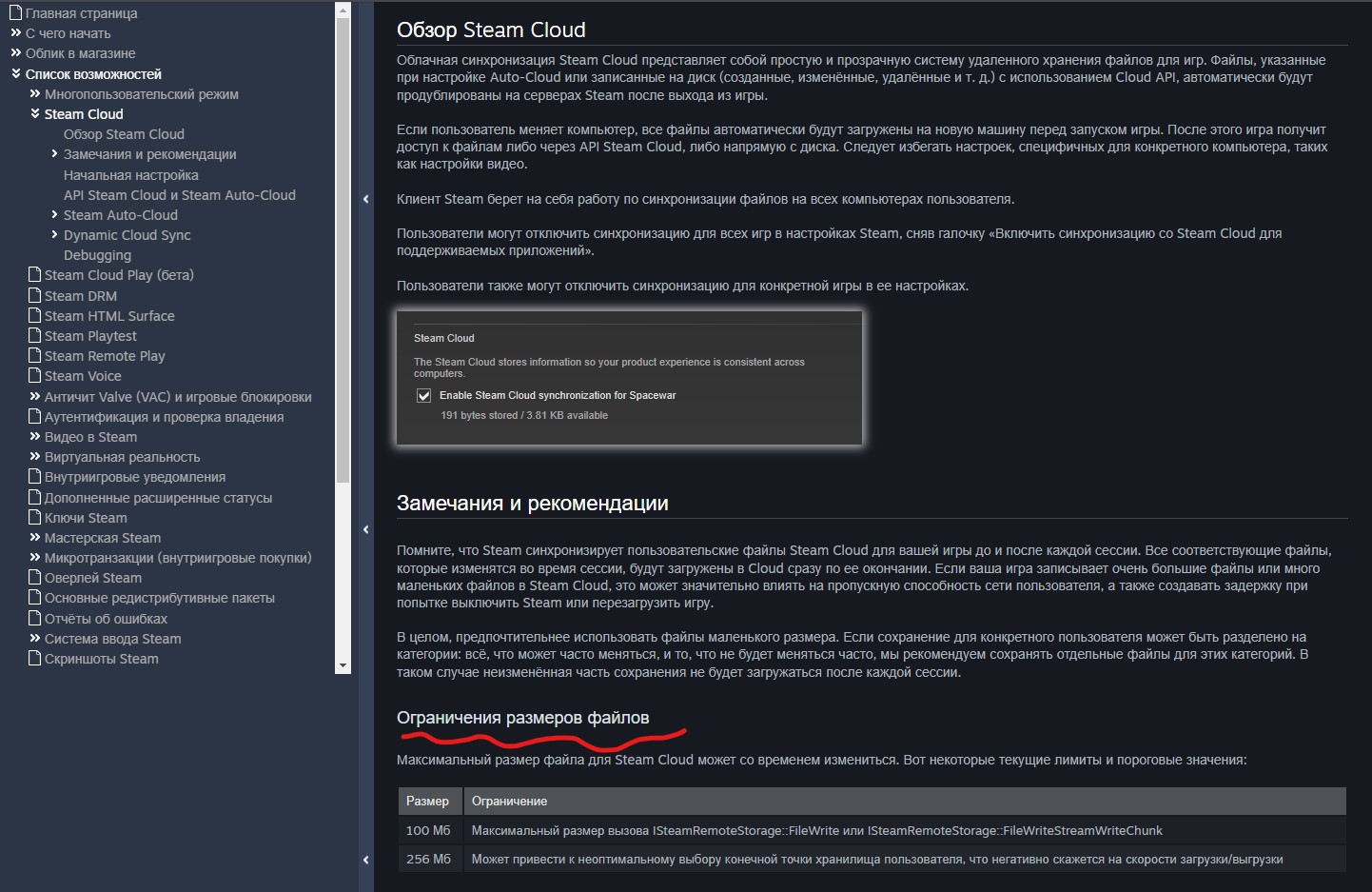Expand the Замечания и рекомендации arrow
The height and width of the screenshot is (892, 1372).
point(54,153)
